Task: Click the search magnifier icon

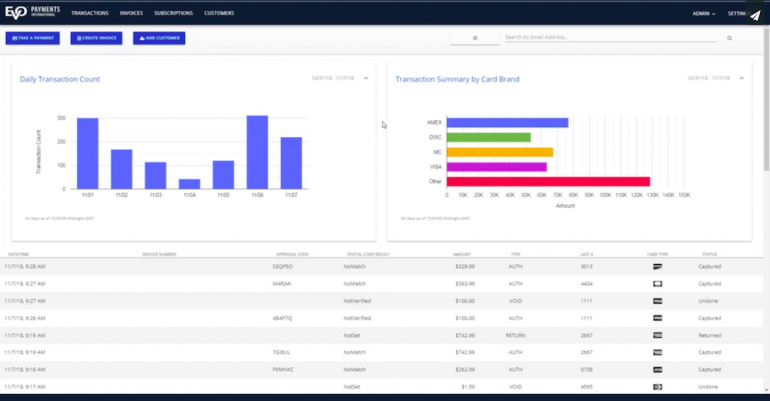Action: 730,38
